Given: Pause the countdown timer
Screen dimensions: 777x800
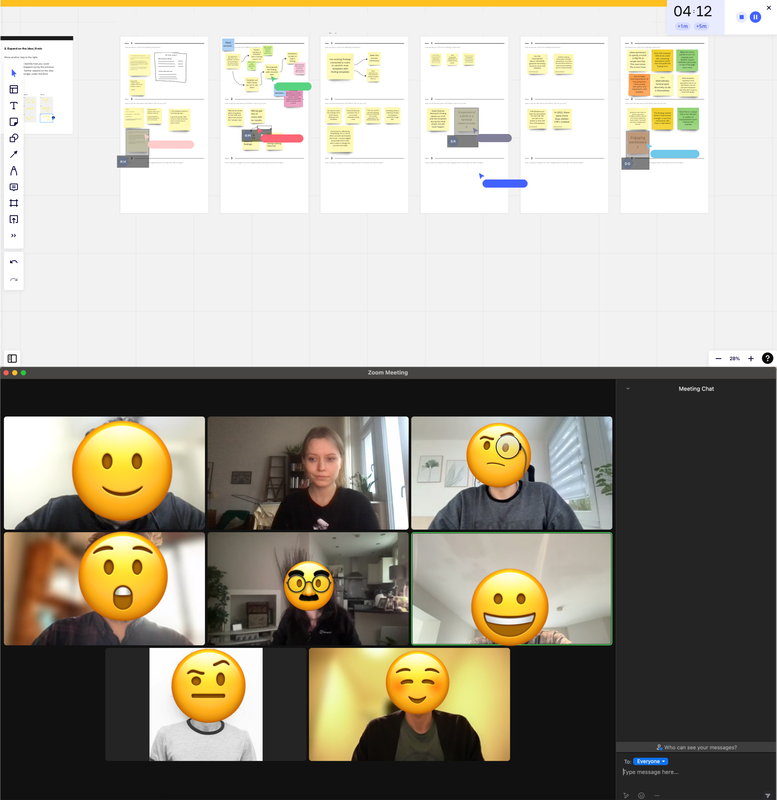Looking at the screenshot, I should [x=755, y=17].
